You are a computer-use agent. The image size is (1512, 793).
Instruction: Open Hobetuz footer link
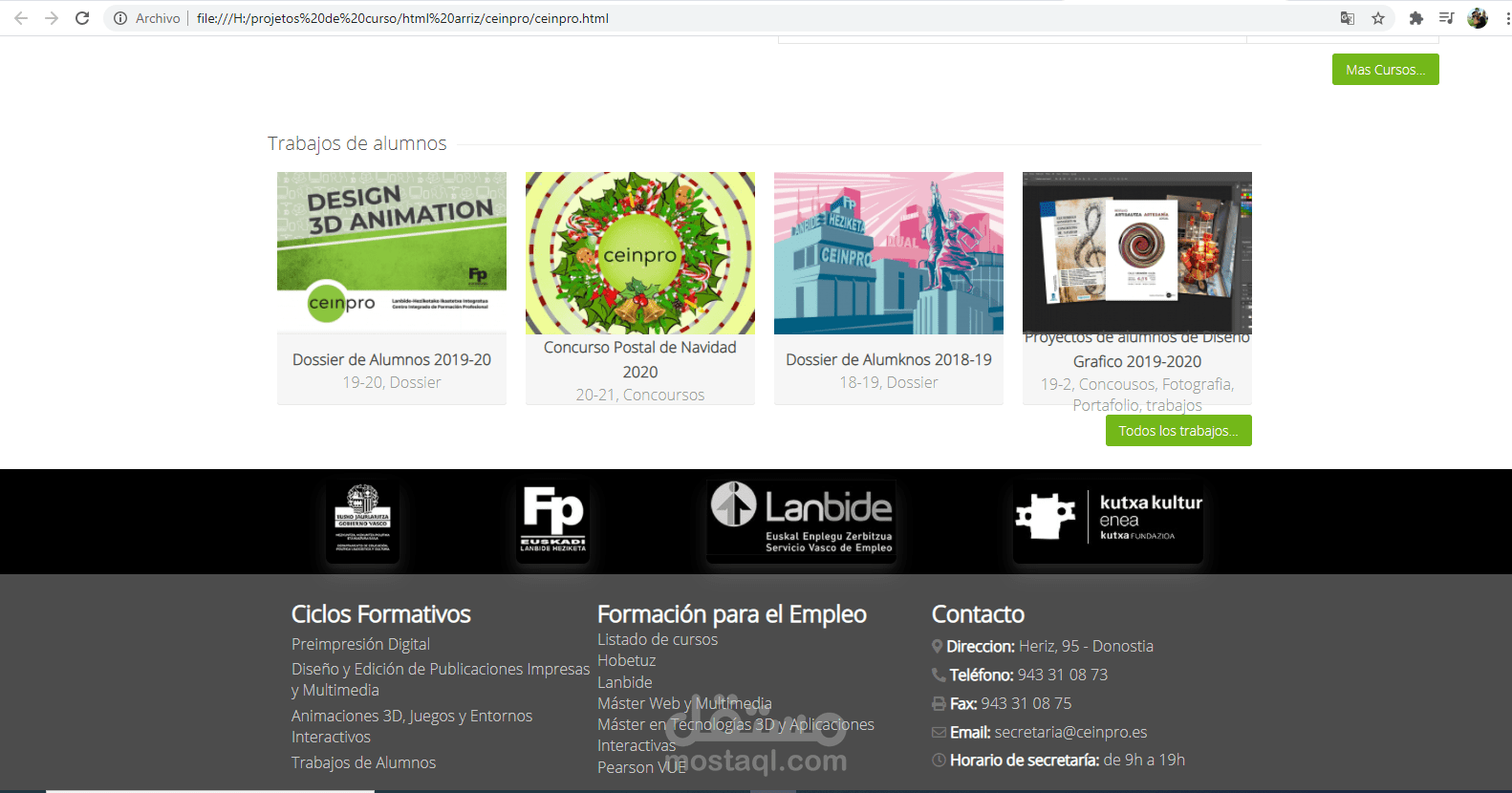(626, 660)
